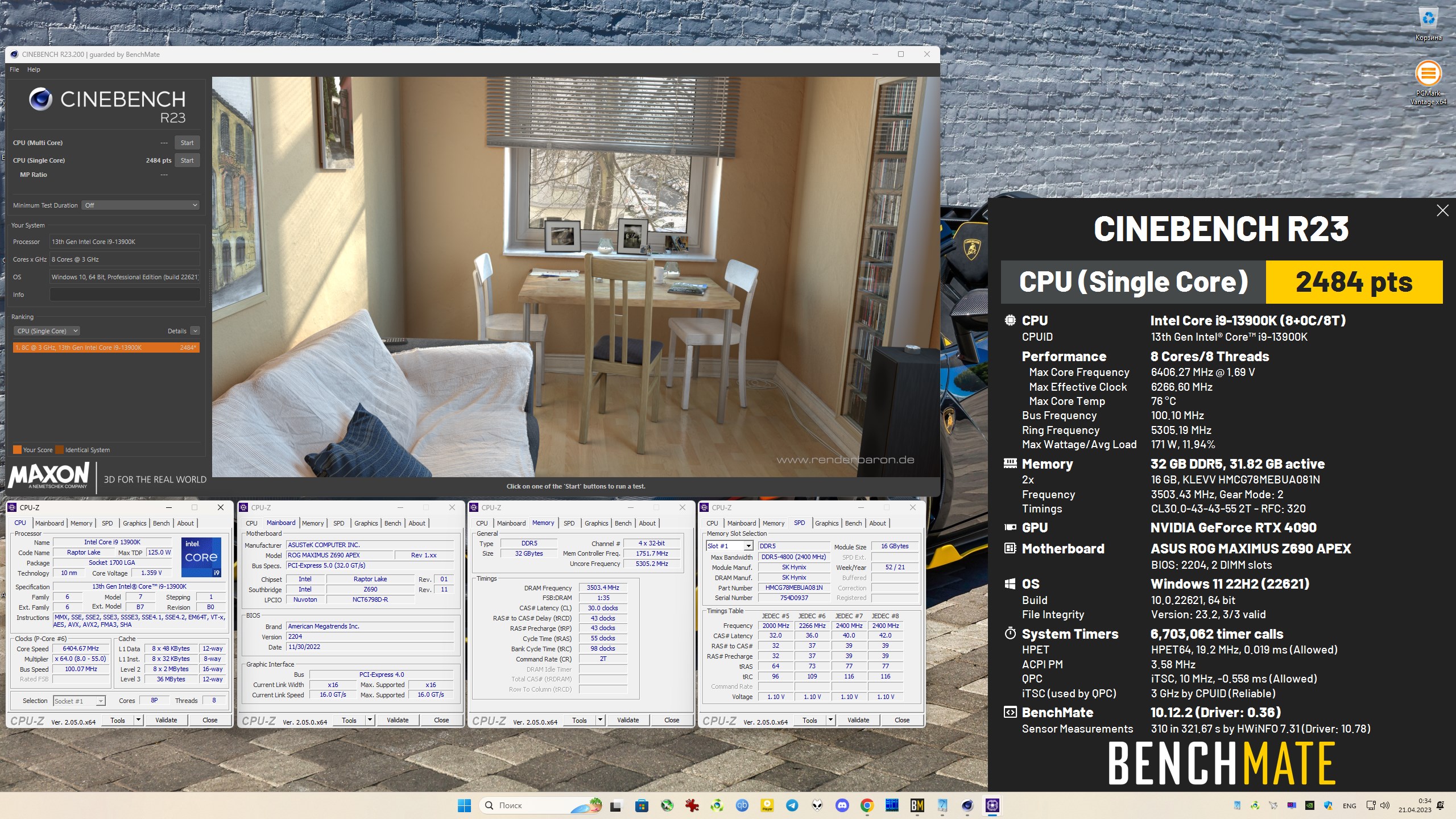The image size is (1456, 819).
Task: Open Windows Start menu
Action: click(x=464, y=805)
